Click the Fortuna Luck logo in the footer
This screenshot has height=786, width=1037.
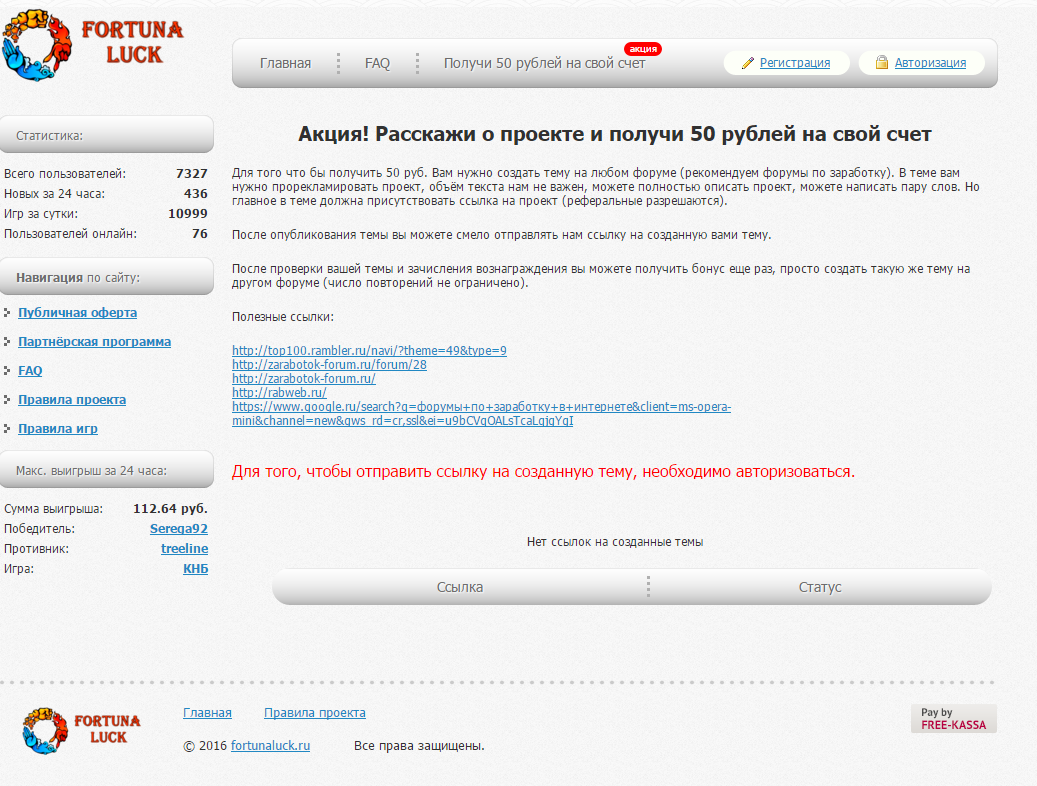(82, 730)
